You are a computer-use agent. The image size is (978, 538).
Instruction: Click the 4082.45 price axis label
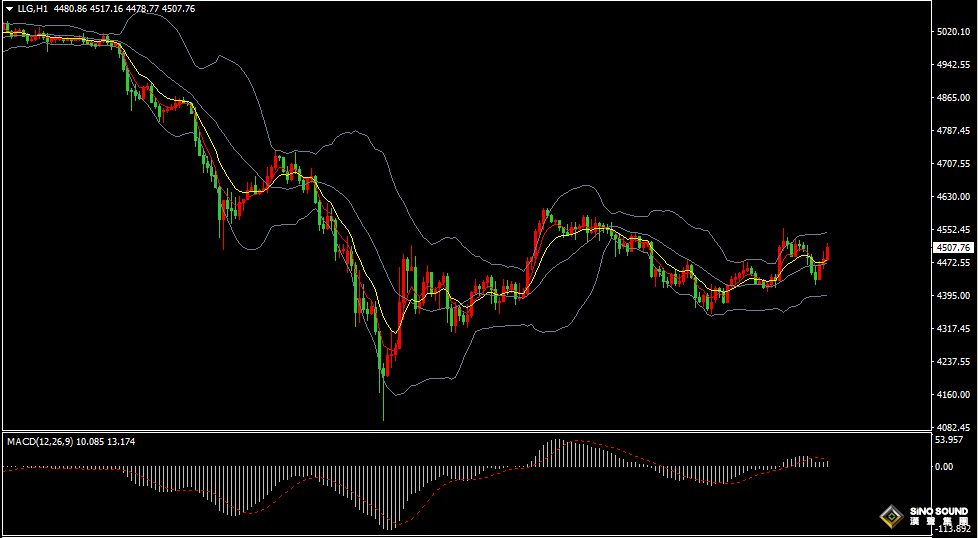point(954,428)
